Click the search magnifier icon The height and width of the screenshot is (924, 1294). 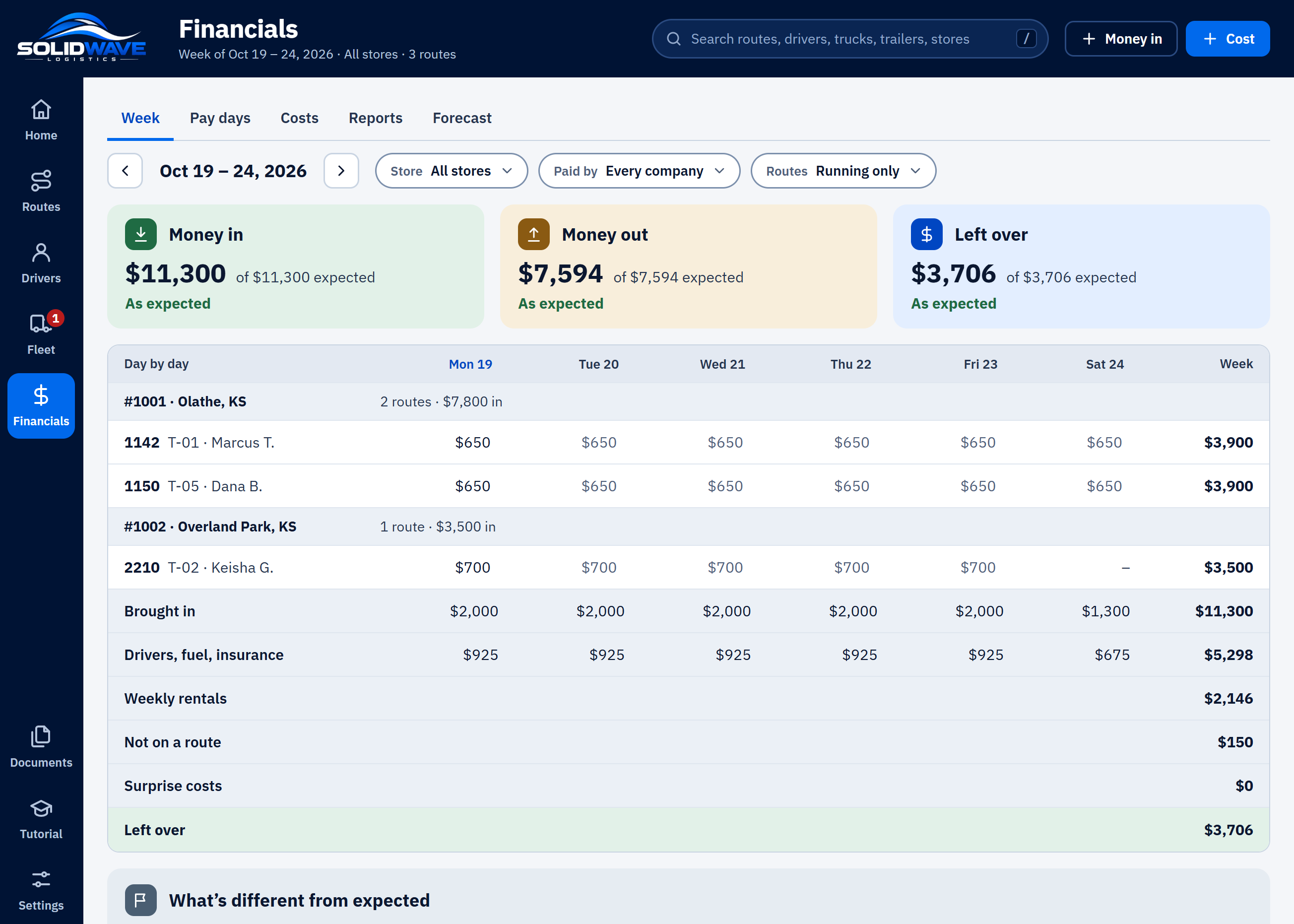[x=673, y=39]
